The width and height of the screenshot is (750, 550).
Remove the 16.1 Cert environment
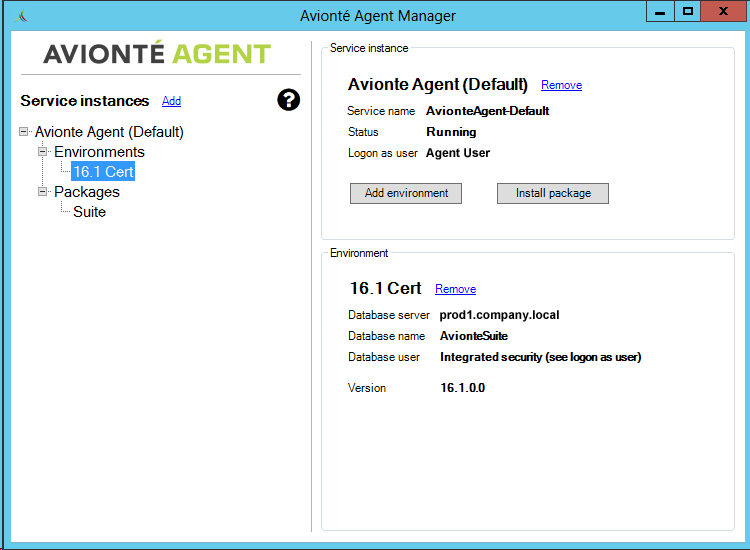click(455, 289)
